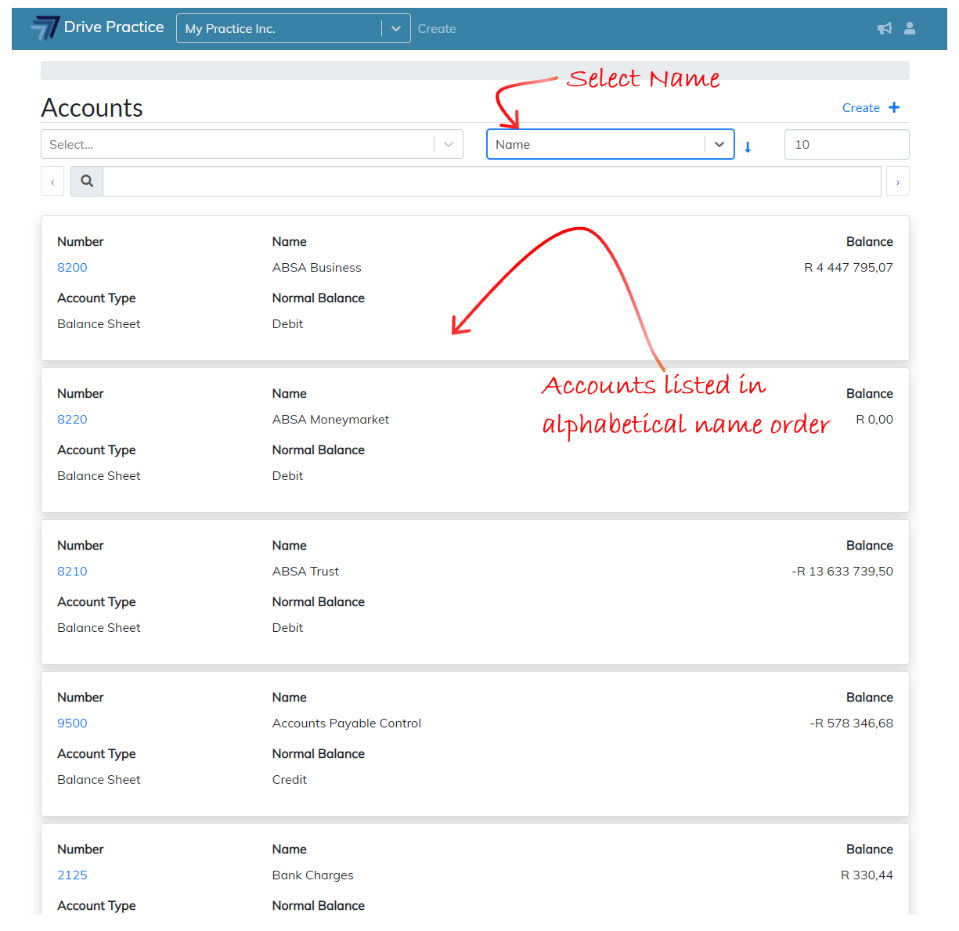The height and width of the screenshot is (931, 959).
Task: Click Balance Sheet type for ABSA Business
Action: click(98, 324)
